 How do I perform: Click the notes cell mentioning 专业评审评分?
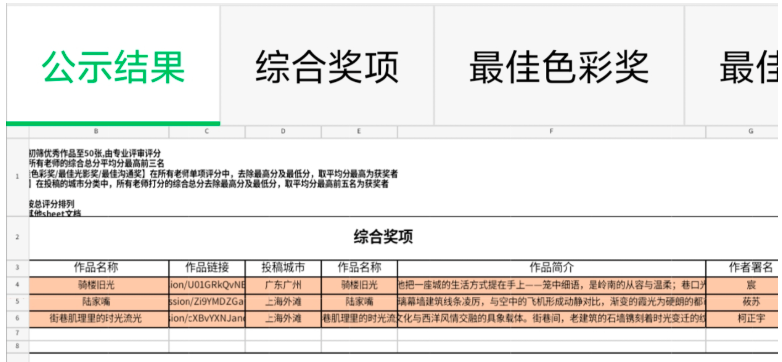click(403, 177)
